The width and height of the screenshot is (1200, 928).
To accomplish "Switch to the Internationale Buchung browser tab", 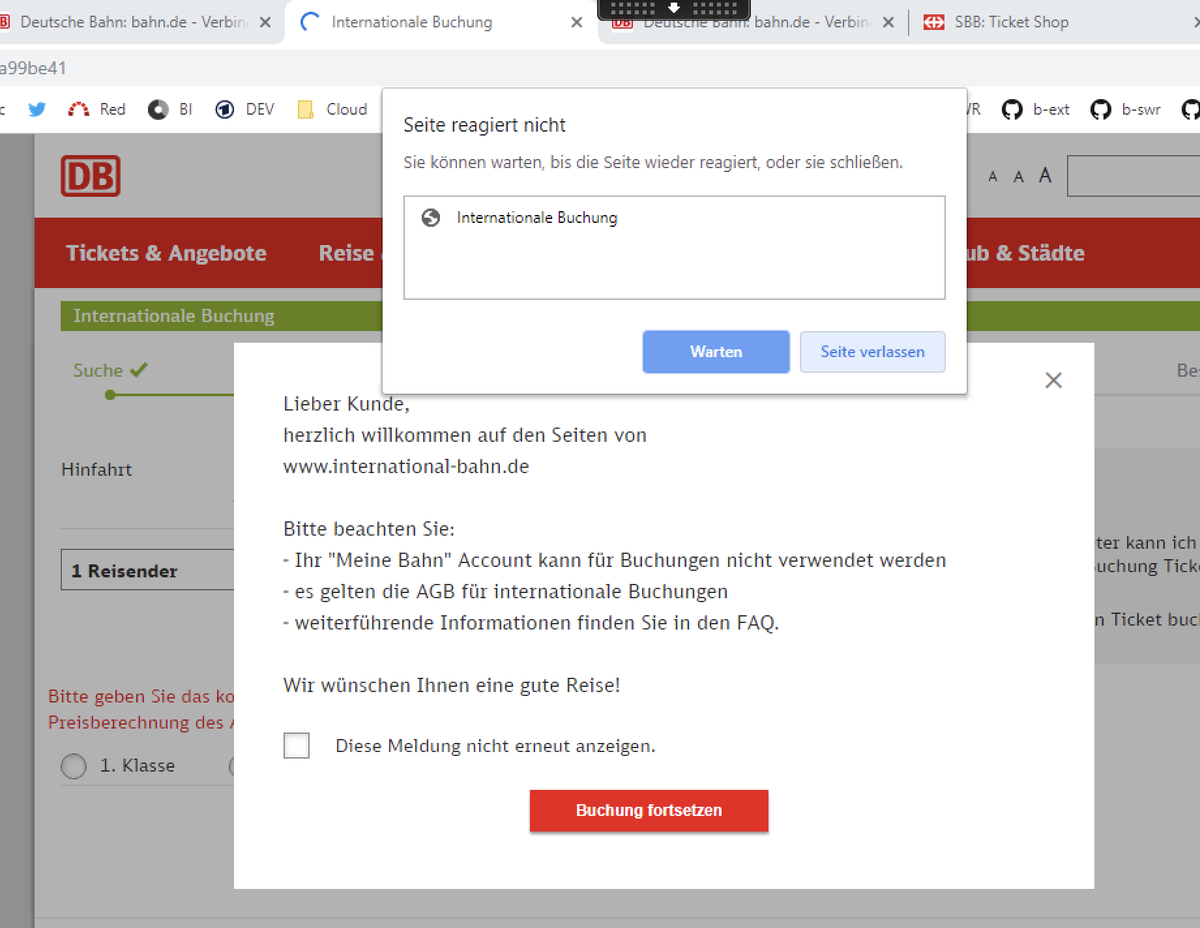I will 441,22.
